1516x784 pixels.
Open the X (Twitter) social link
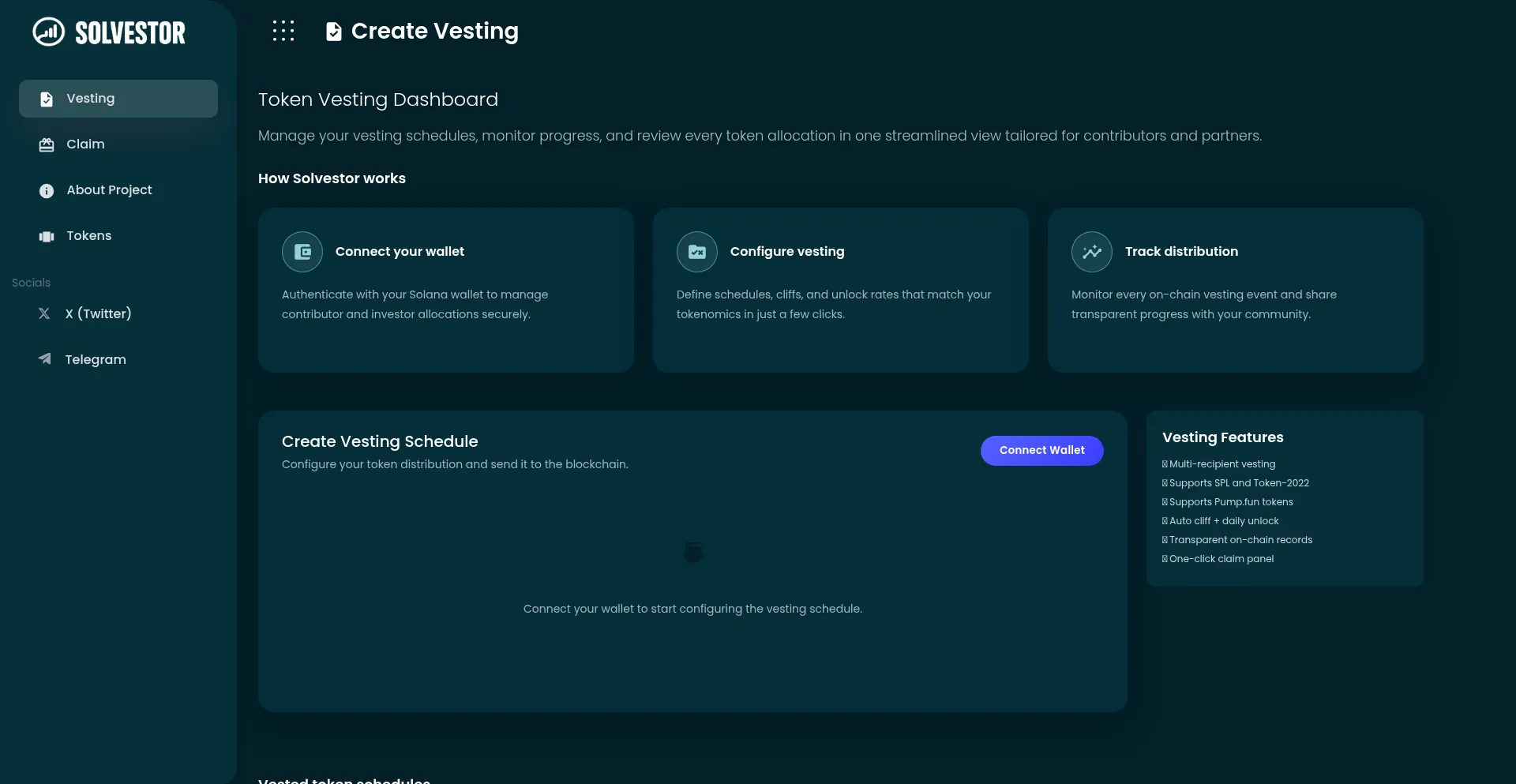(x=98, y=313)
